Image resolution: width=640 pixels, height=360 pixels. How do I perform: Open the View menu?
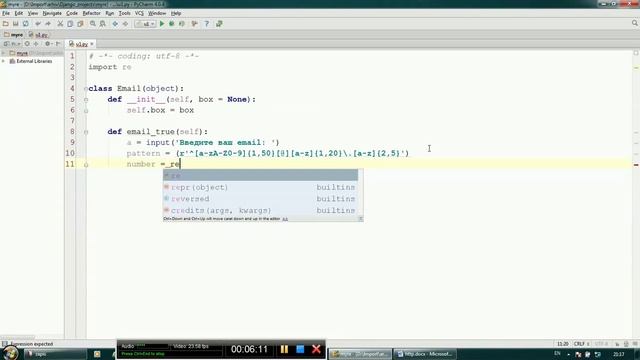coord(33,13)
